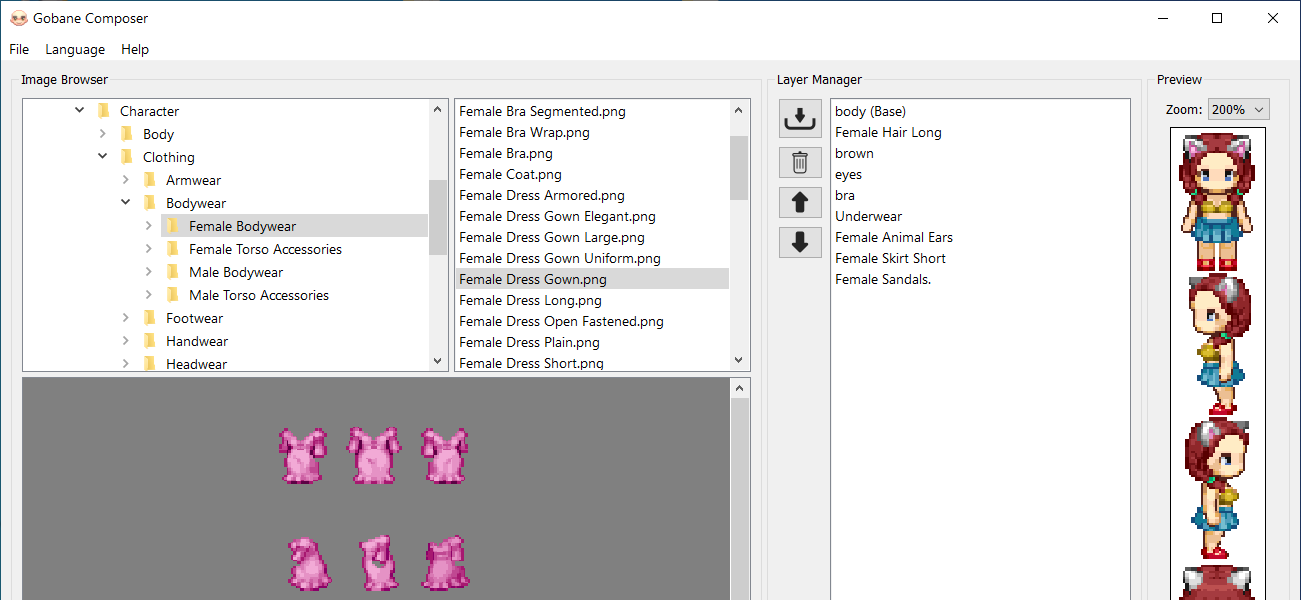
Task: Open the Help menu
Action: pos(135,49)
